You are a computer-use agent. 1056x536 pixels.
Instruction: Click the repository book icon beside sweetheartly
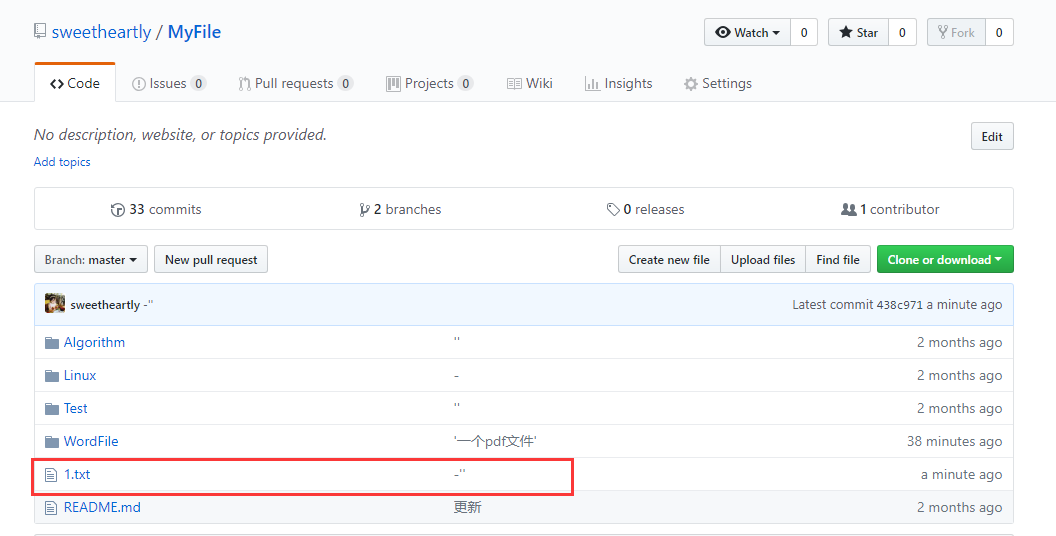pyautogui.click(x=40, y=31)
